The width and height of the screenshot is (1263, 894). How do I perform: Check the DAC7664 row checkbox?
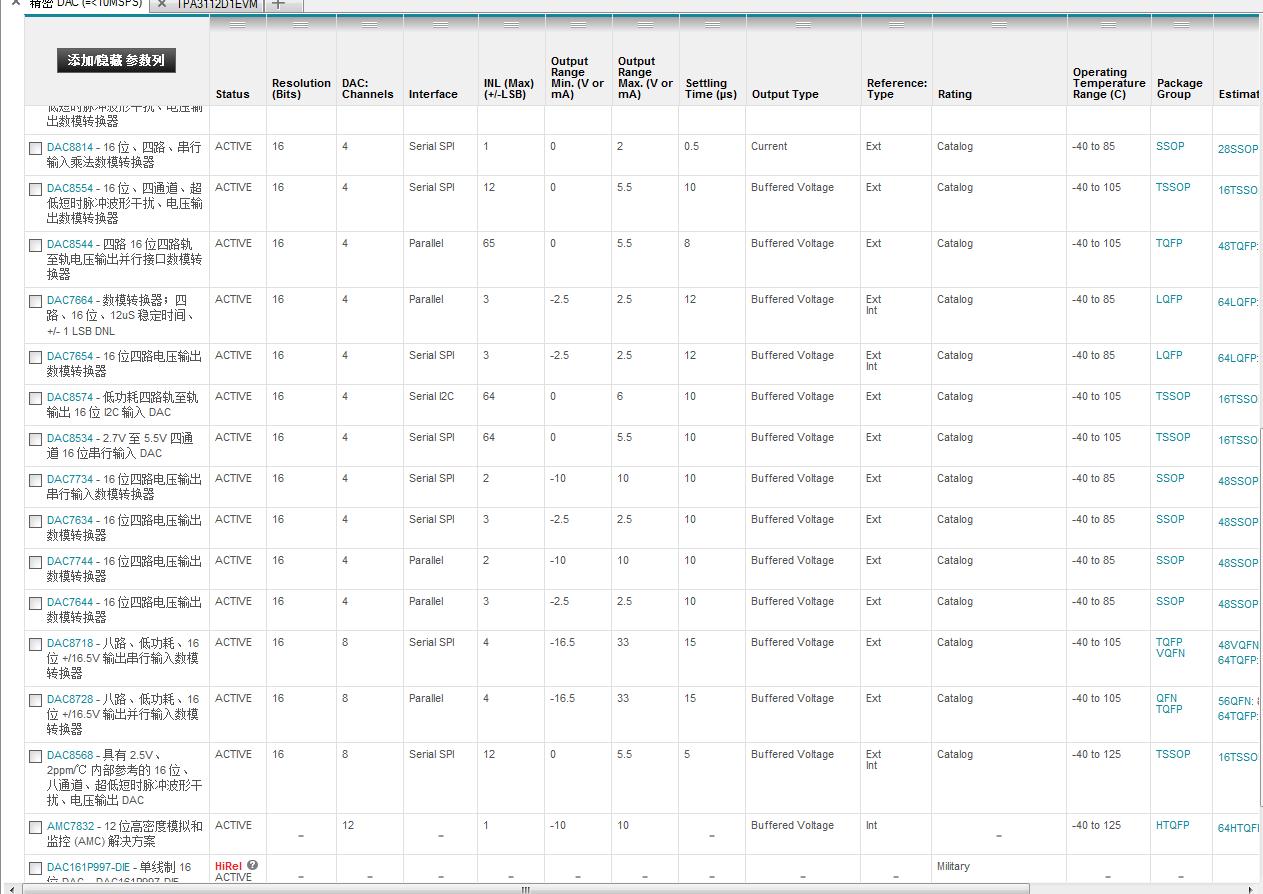tap(36, 301)
